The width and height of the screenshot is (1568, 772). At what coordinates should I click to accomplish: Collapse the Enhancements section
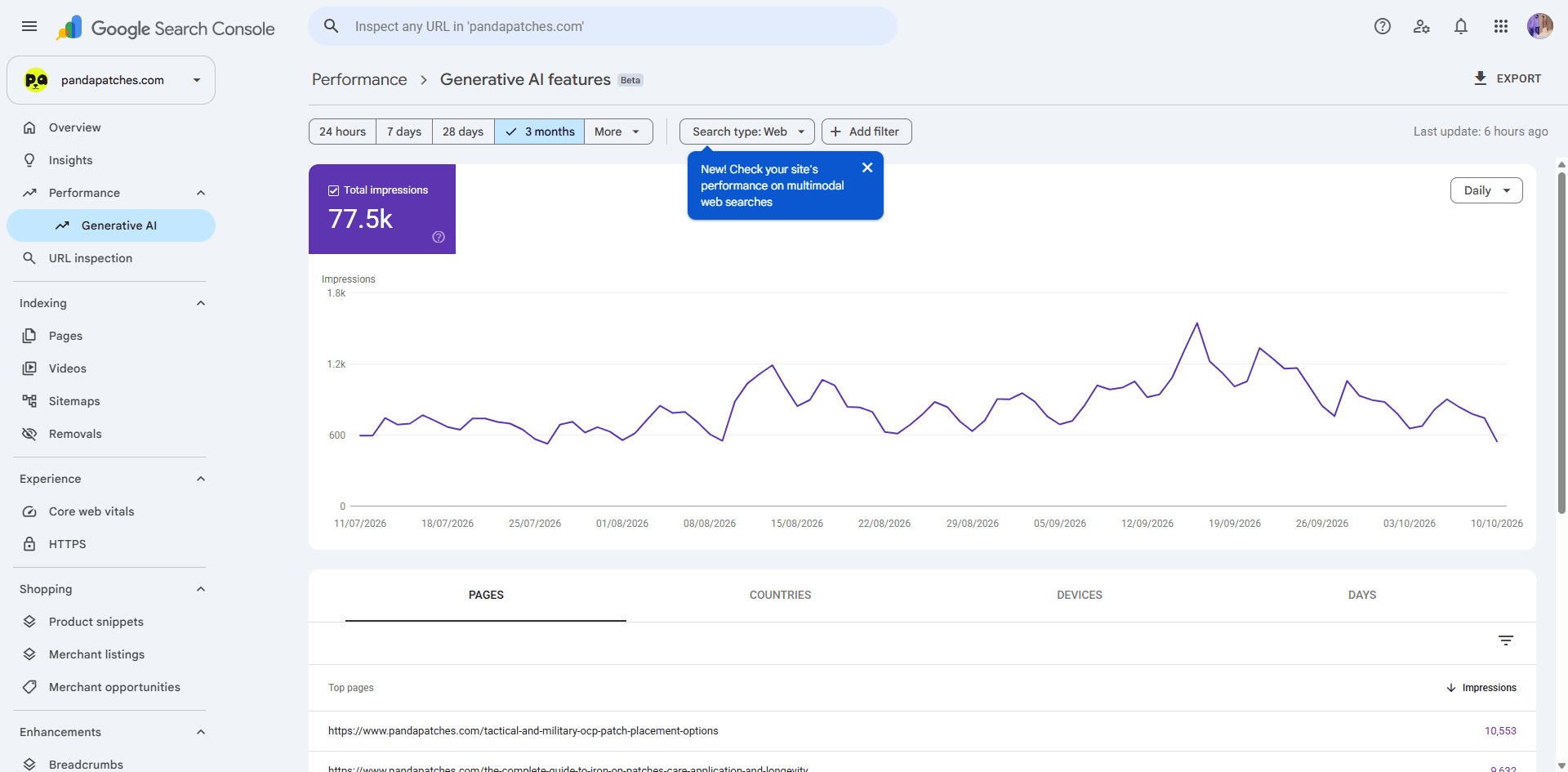click(x=201, y=732)
